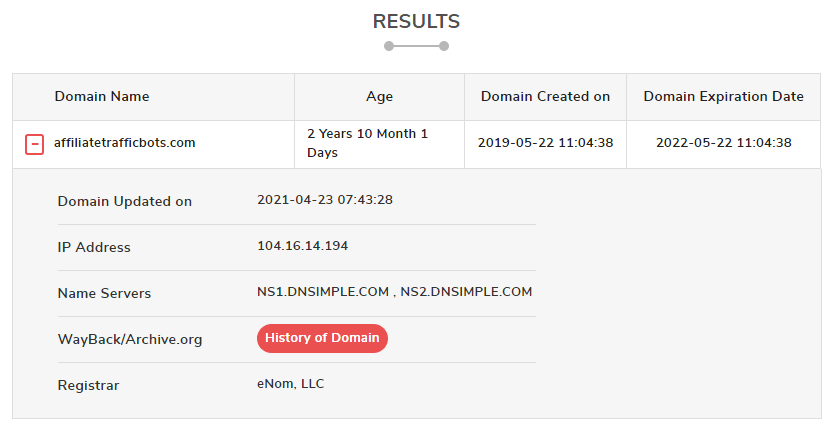
Task: Click the IP address 104.16.14.194
Action: [x=303, y=246]
